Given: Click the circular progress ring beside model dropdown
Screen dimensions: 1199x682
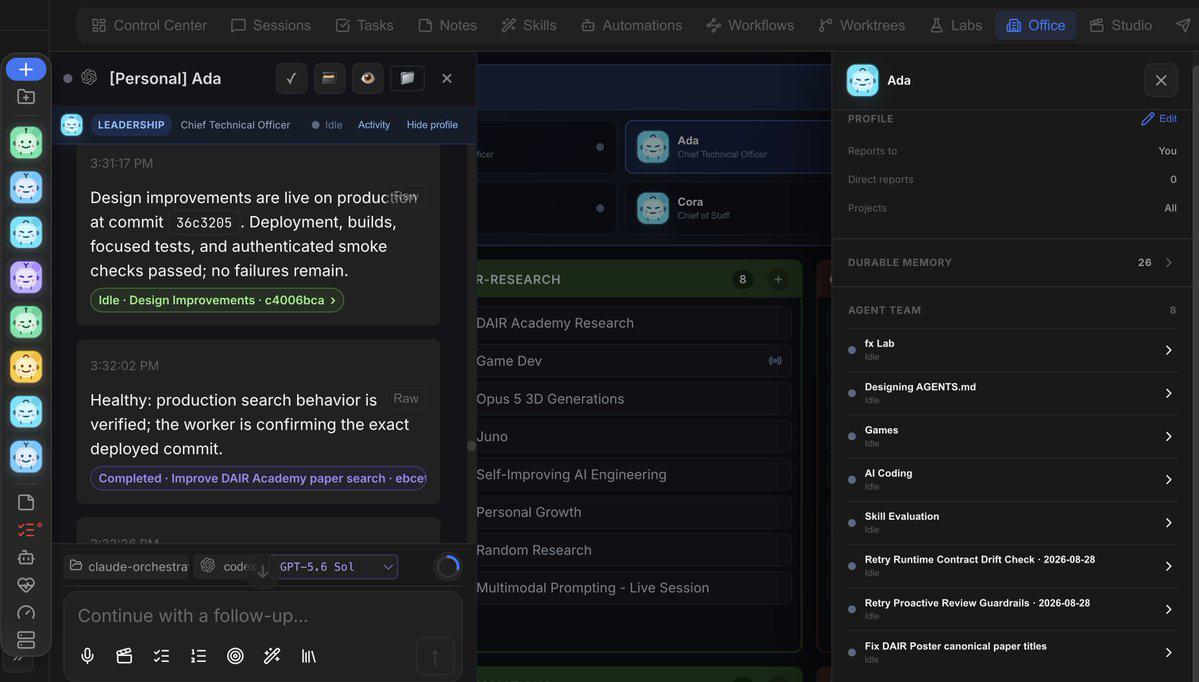Looking at the screenshot, I should click(447, 567).
